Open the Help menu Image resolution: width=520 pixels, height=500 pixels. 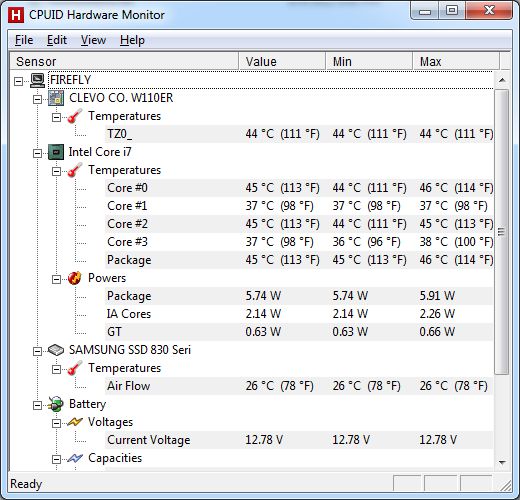point(132,40)
